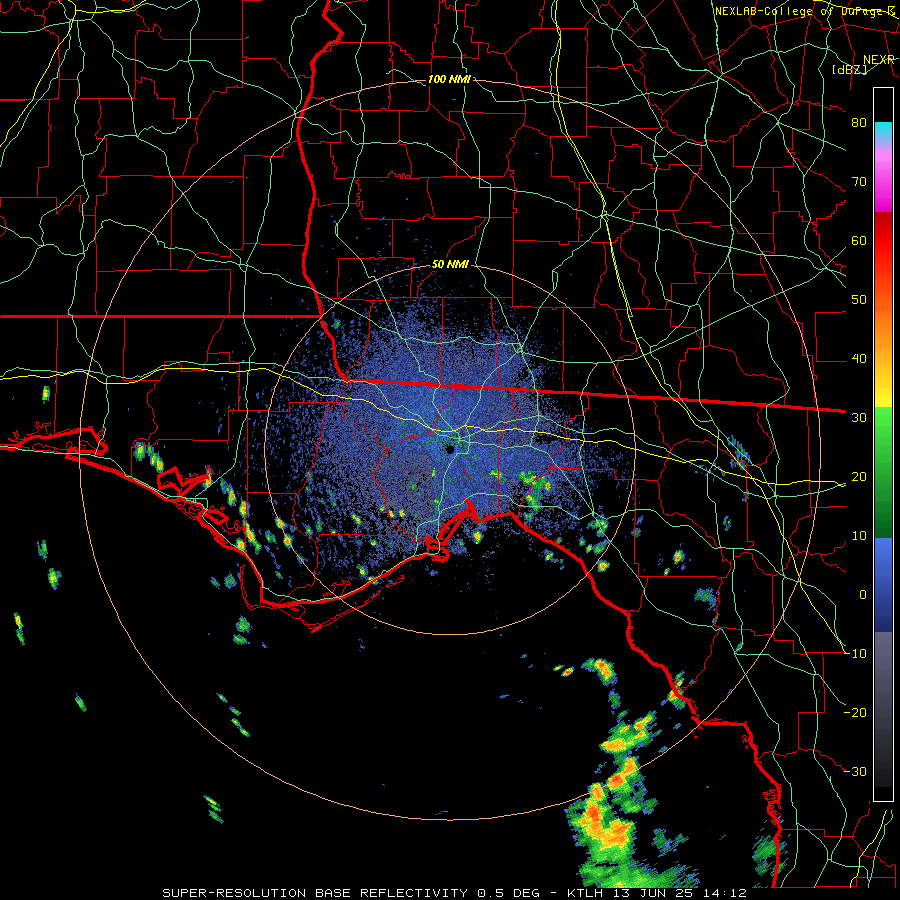900x900 pixels.
Task: Click the 80 dBZ legend value
Action: pos(859,123)
